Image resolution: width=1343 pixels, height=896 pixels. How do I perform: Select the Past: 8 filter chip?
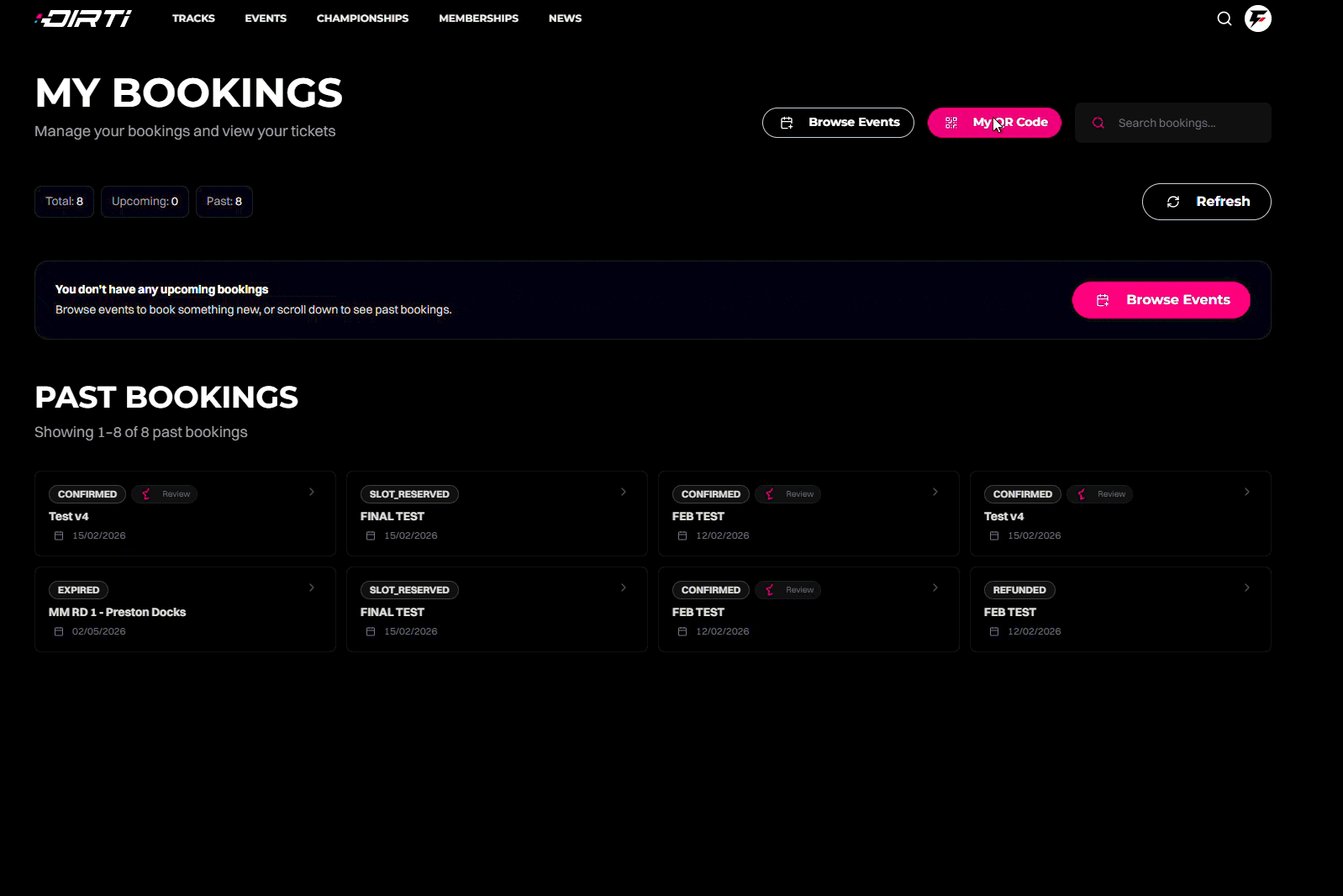coord(224,202)
